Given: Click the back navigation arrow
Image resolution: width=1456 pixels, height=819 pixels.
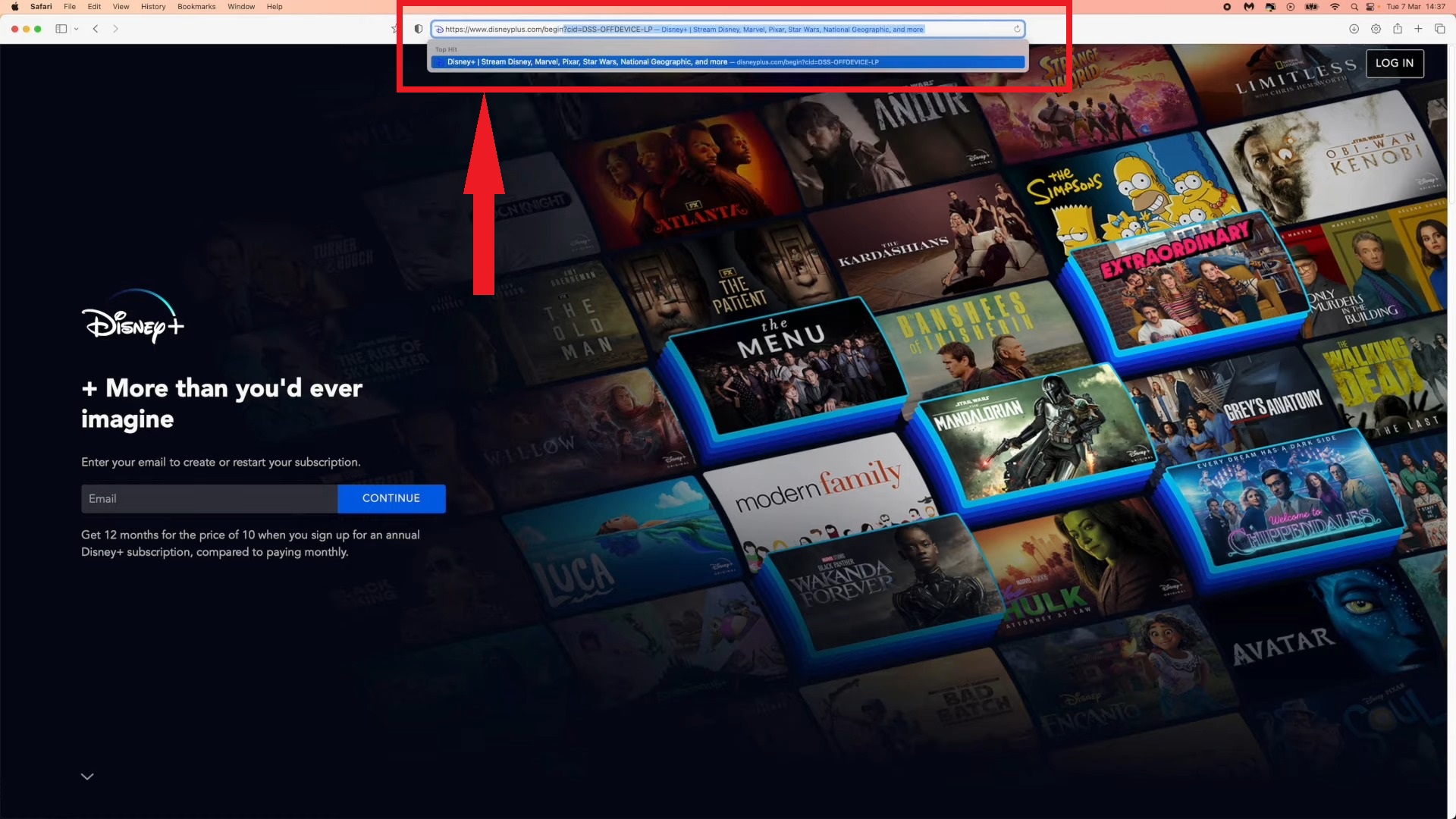Looking at the screenshot, I should tap(96, 29).
